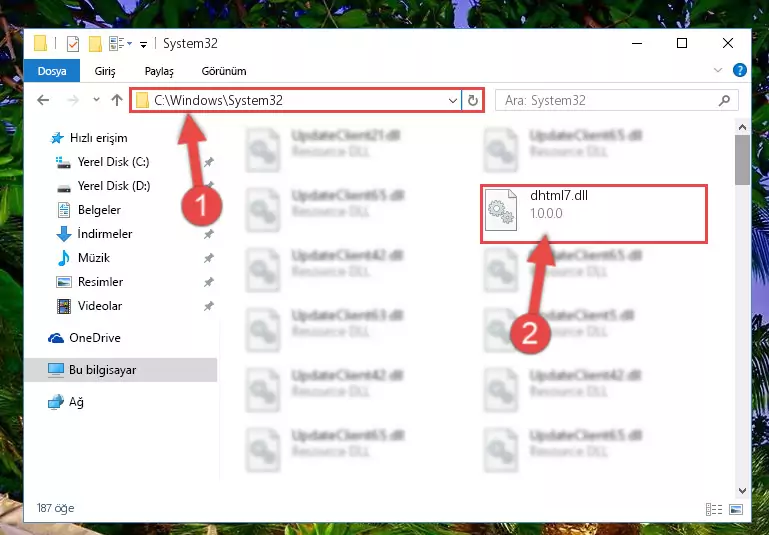769x535 pixels.
Task: Open the Görünüm ribbon tab
Action: point(224,71)
